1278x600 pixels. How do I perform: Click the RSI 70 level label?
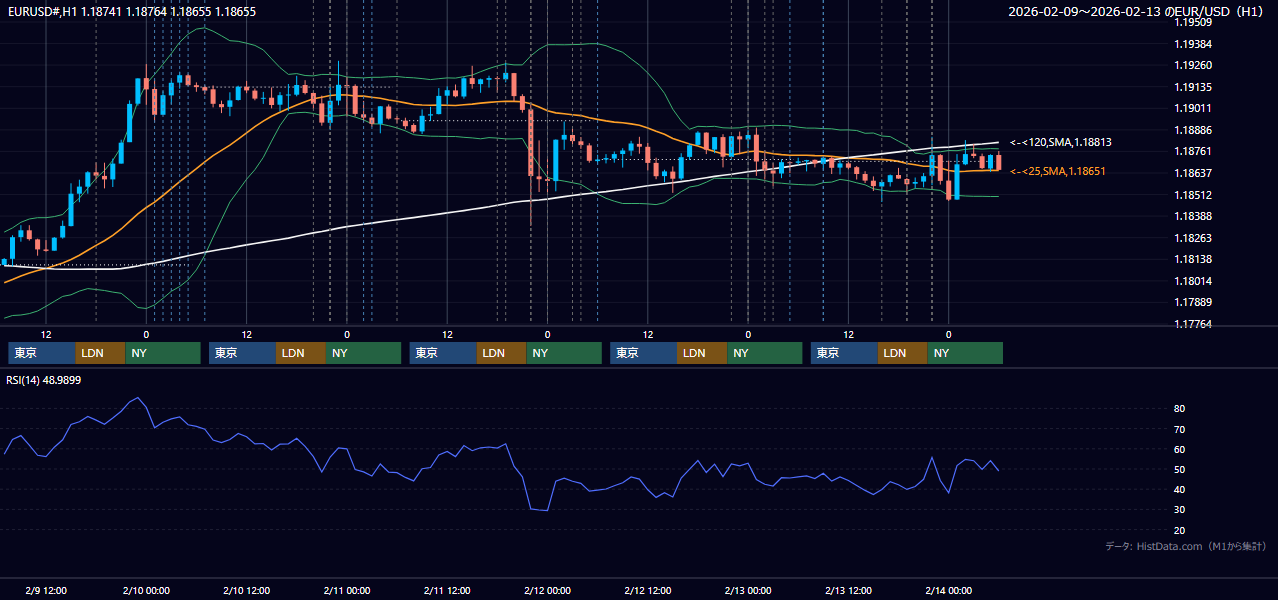click(x=1180, y=429)
